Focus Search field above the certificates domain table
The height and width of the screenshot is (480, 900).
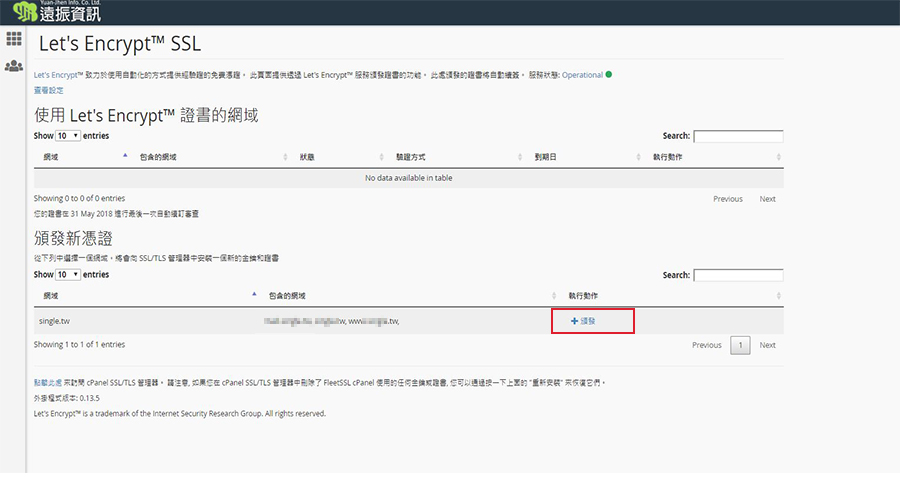tap(738, 136)
